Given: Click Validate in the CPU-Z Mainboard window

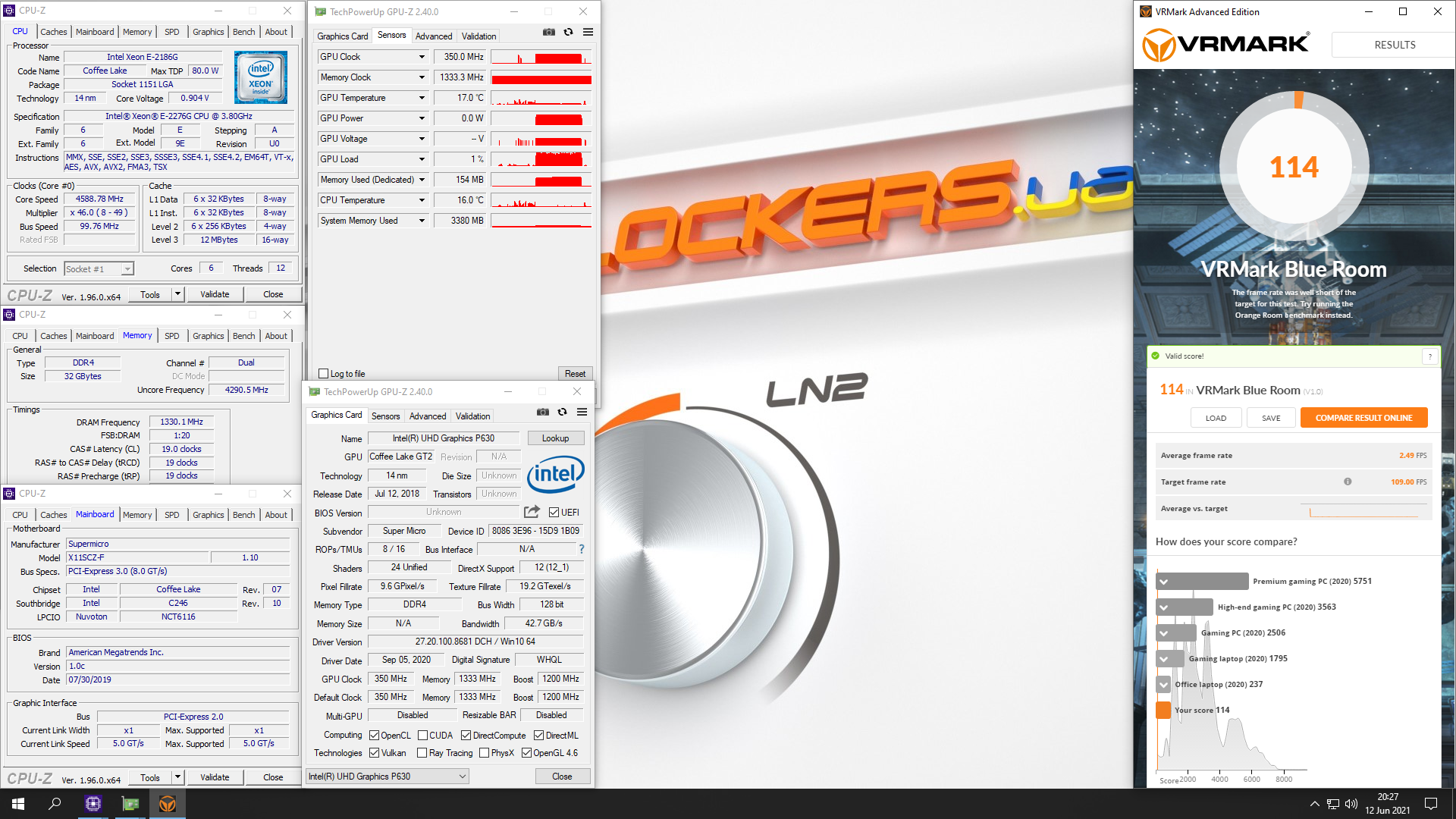Looking at the screenshot, I should tap(215, 777).
